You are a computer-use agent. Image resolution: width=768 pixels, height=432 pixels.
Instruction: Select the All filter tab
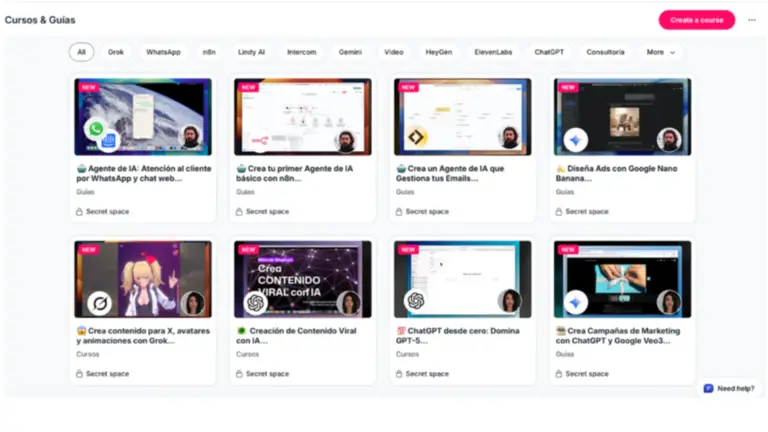[81, 52]
